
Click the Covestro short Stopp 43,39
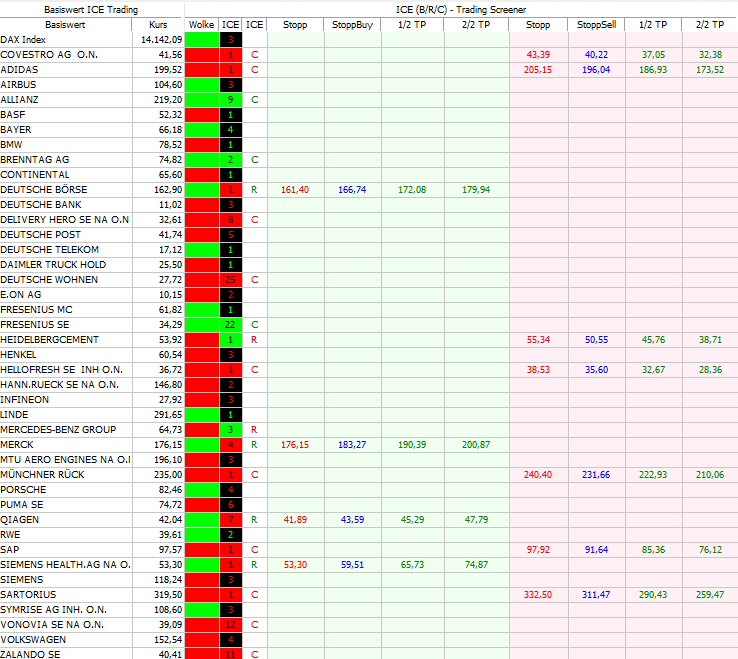point(538,55)
